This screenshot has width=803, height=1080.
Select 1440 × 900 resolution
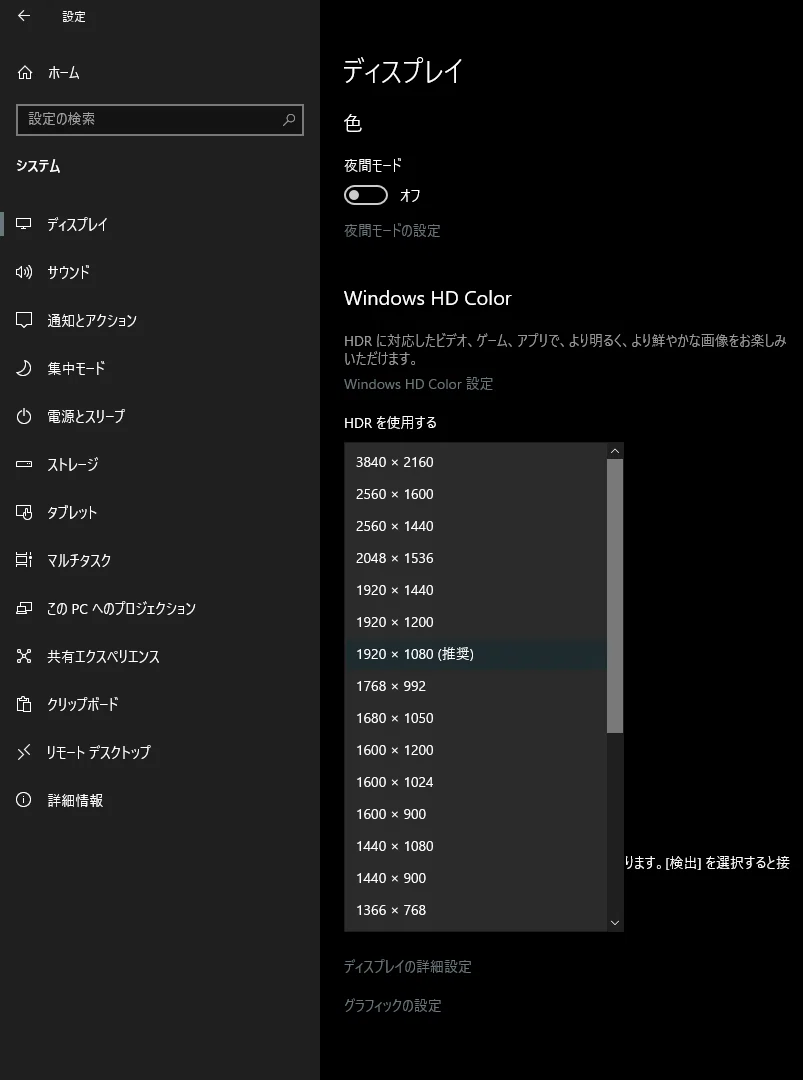(476, 878)
